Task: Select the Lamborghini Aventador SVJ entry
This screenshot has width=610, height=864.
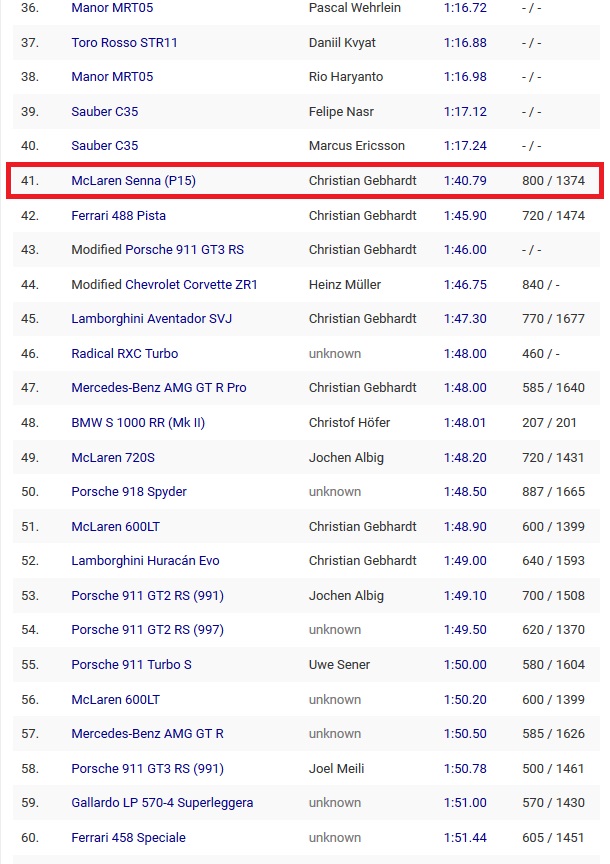Action: point(147,319)
